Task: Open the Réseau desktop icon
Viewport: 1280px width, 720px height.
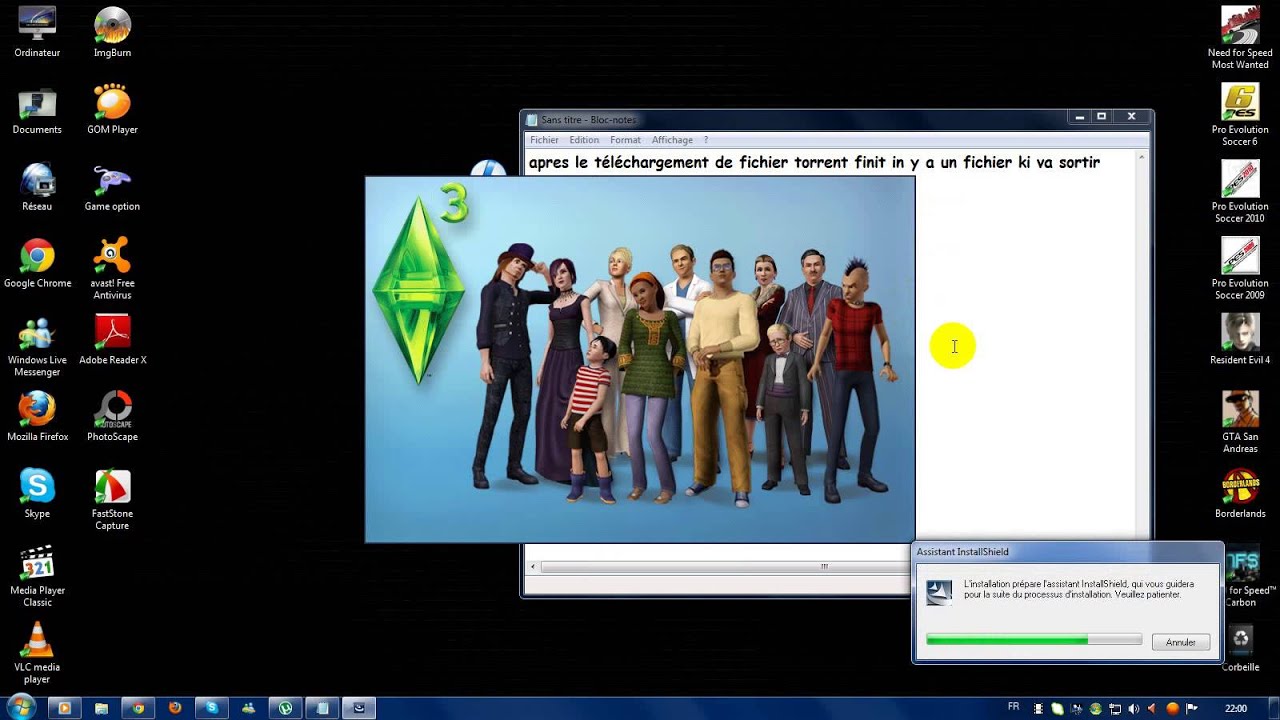Action: pos(37,187)
